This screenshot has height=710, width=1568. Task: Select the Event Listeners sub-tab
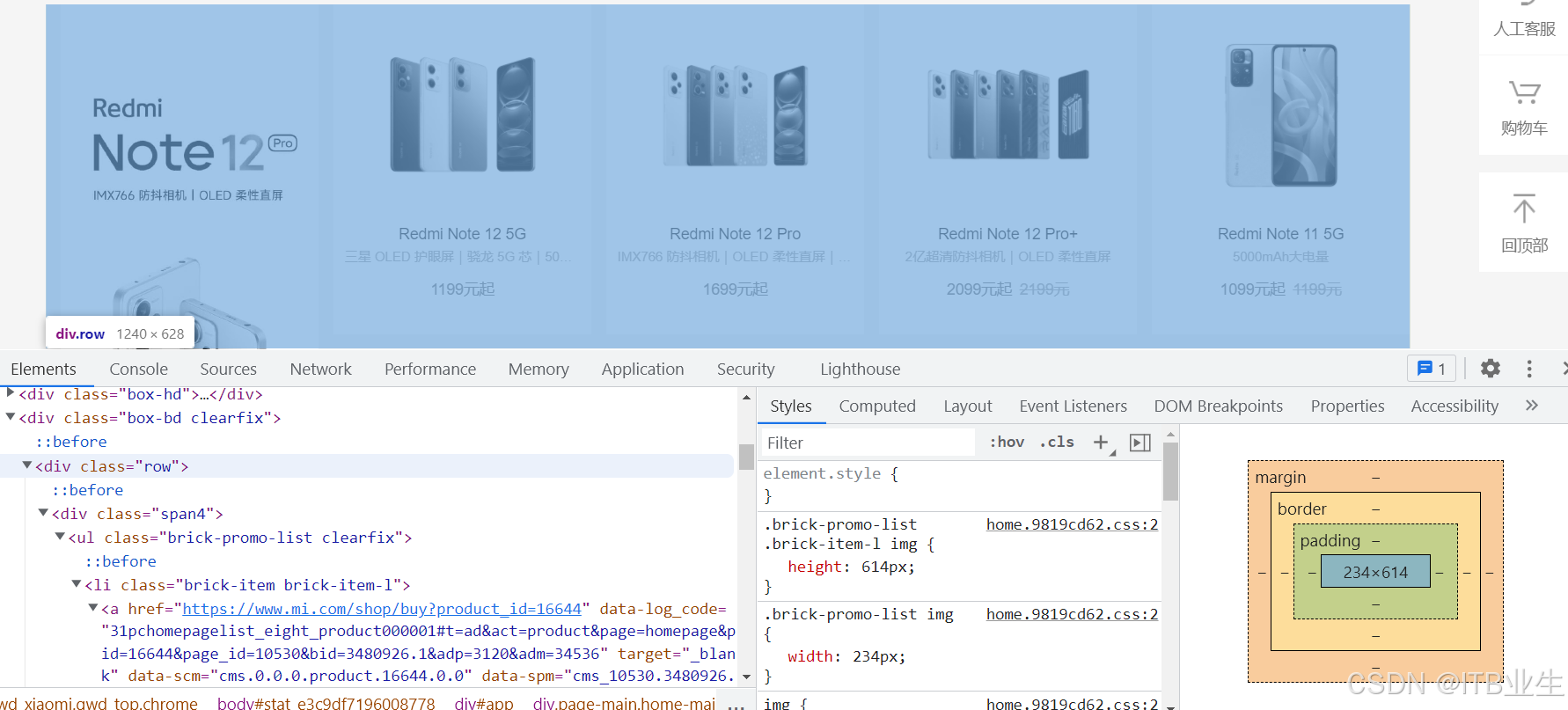1073,406
